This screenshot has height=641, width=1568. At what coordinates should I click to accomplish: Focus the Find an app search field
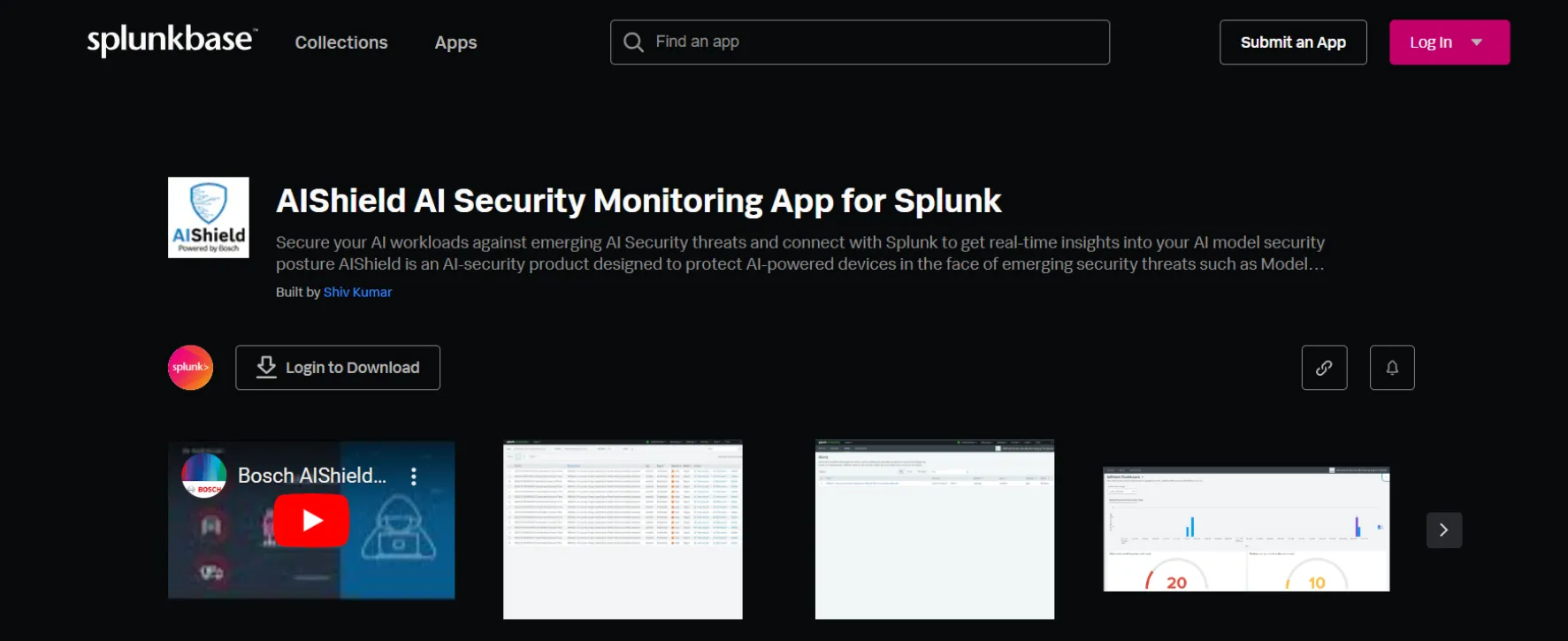(x=860, y=42)
